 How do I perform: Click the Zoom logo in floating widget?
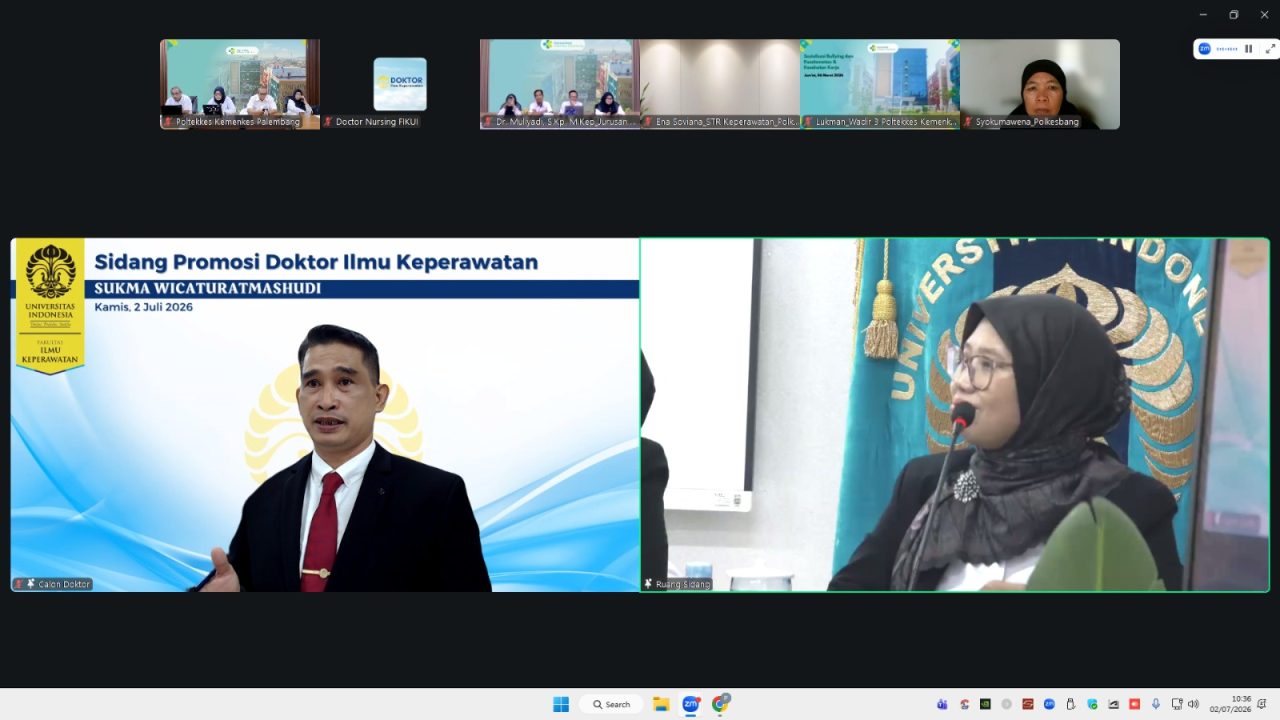1204,49
